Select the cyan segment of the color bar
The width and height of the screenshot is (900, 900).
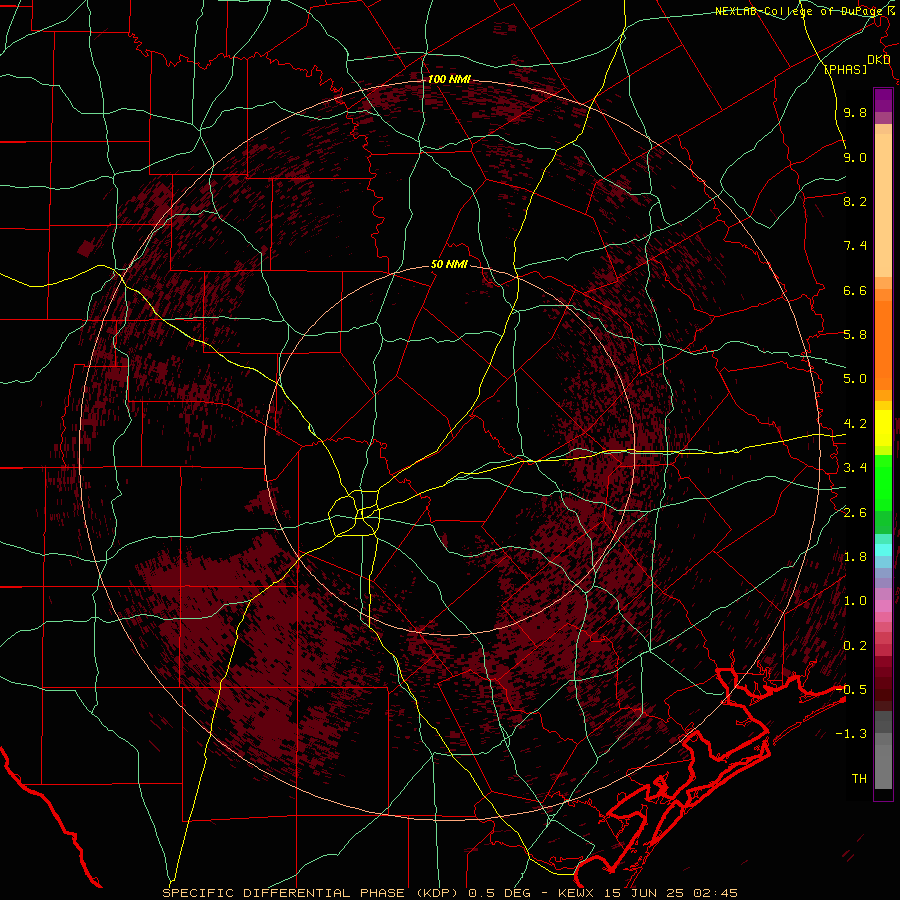(883, 550)
